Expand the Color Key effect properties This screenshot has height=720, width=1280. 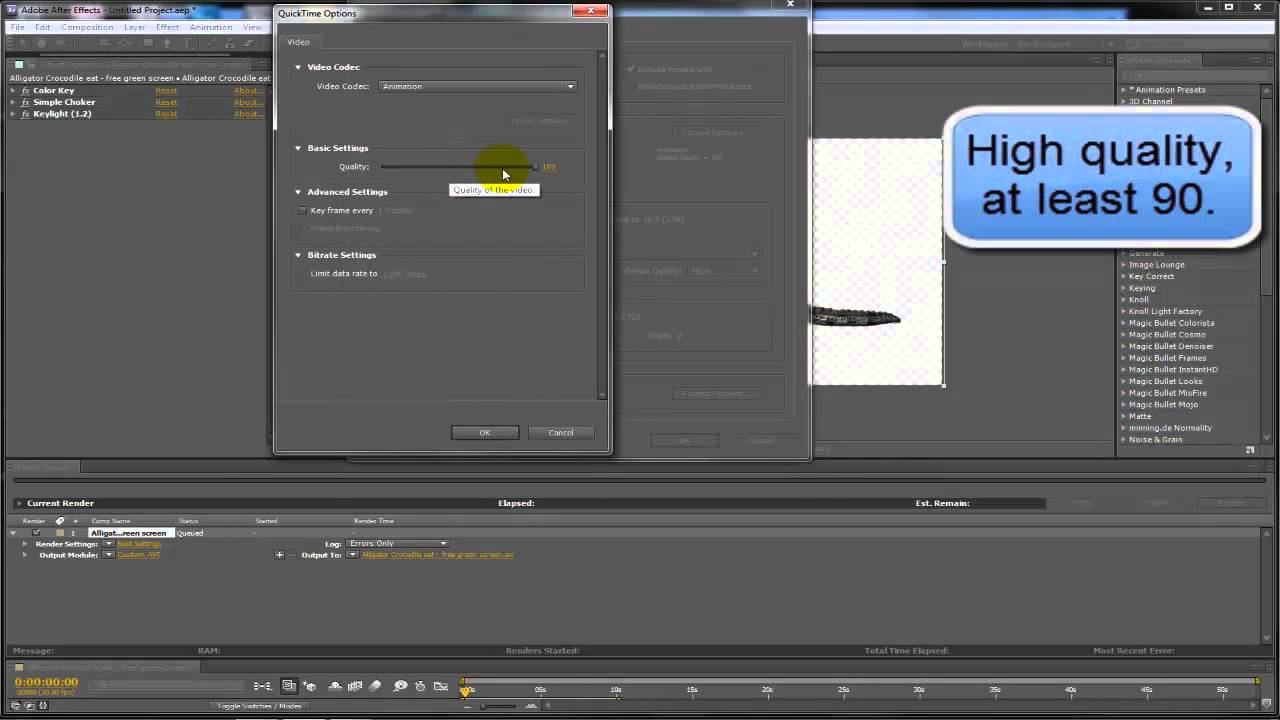12,91
